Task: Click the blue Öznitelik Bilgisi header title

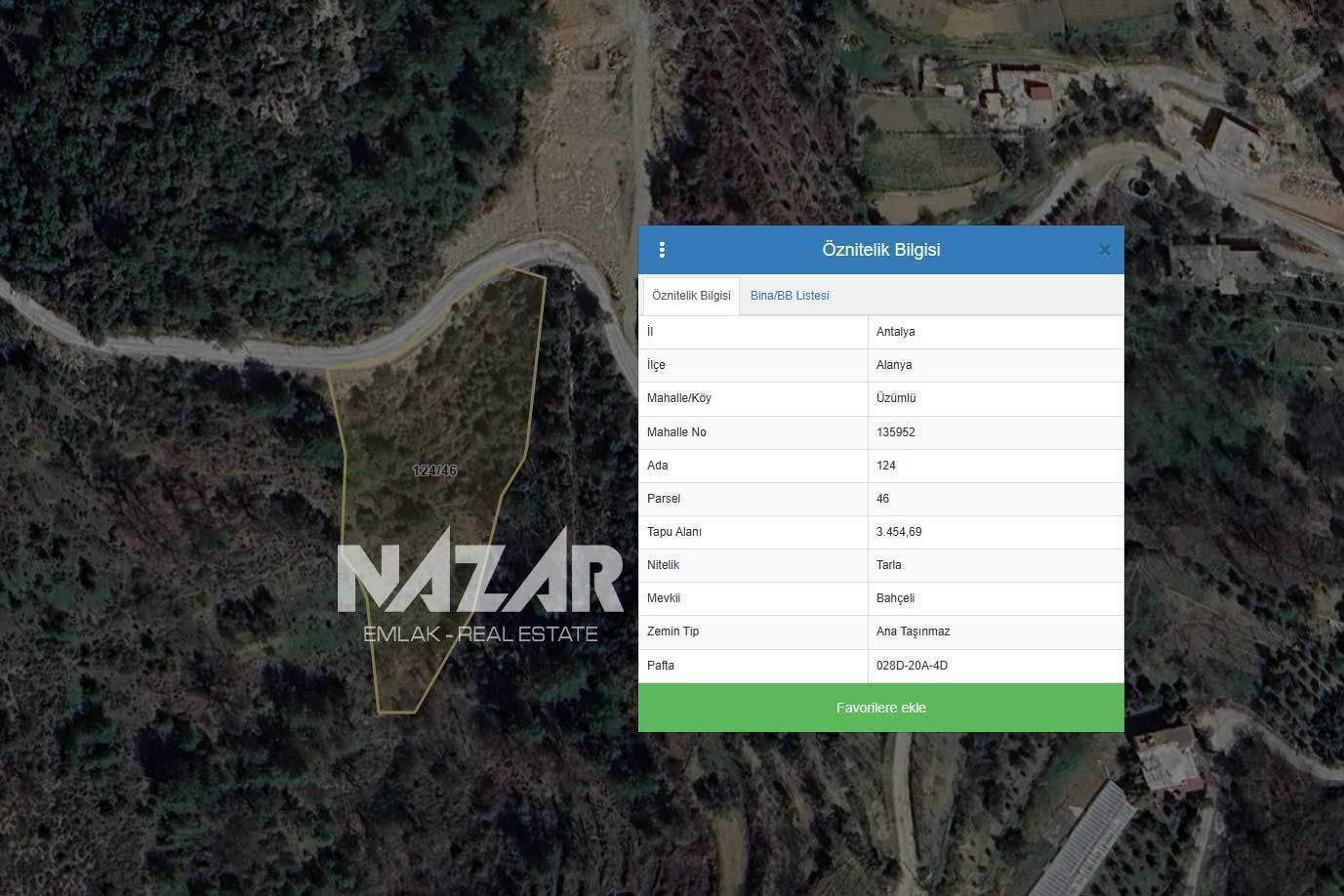Action: coord(880,250)
